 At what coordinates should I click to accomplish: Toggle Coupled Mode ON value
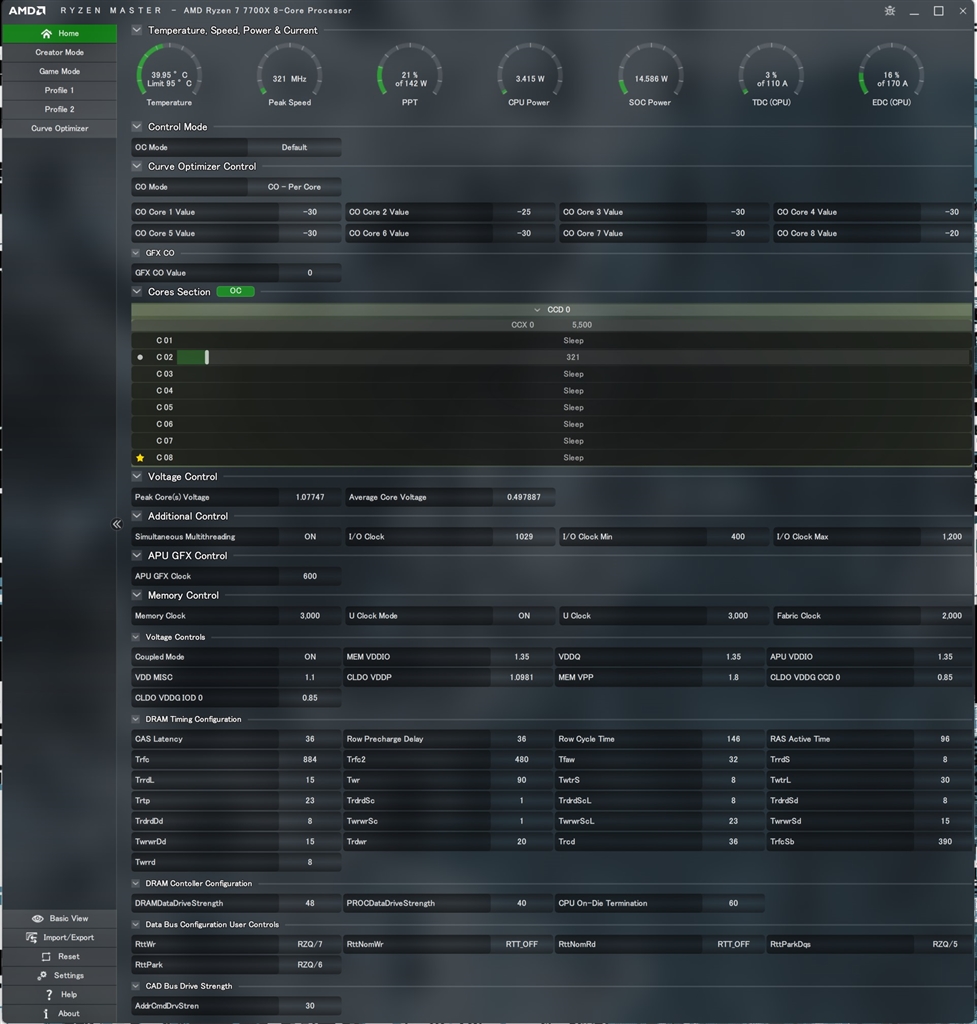(x=310, y=657)
